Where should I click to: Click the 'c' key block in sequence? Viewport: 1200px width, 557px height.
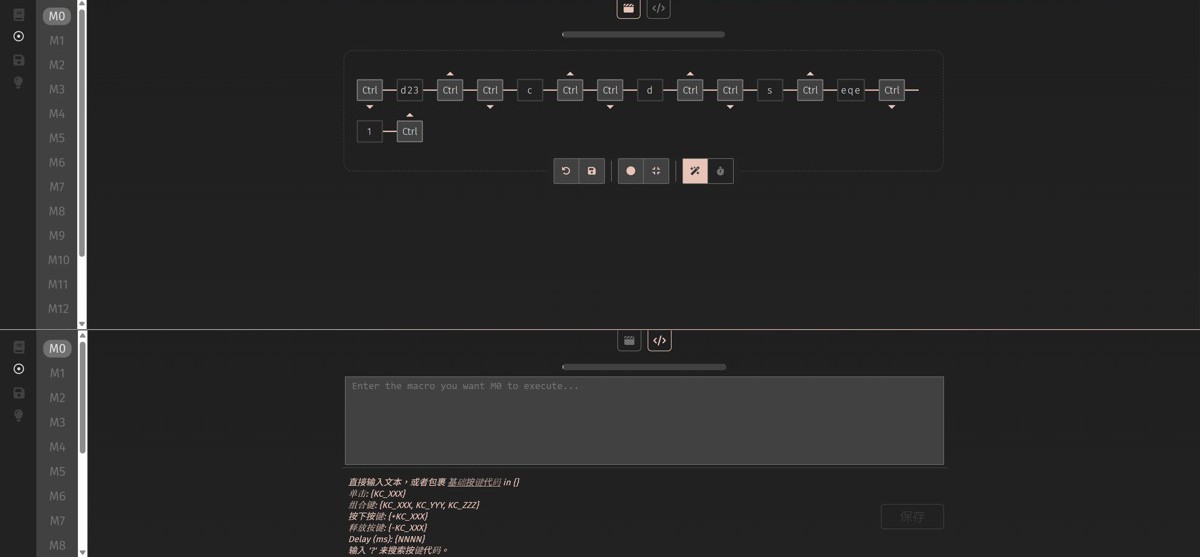click(530, 90)
